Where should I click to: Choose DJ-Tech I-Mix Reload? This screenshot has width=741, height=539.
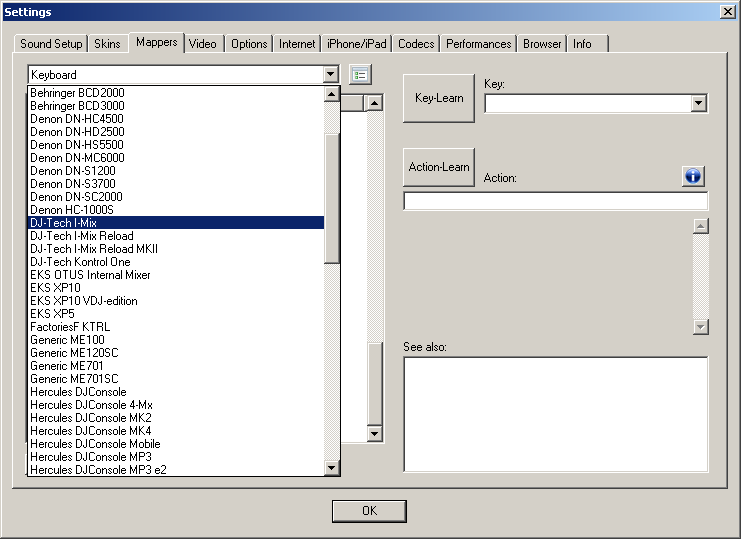coord(176,236)
